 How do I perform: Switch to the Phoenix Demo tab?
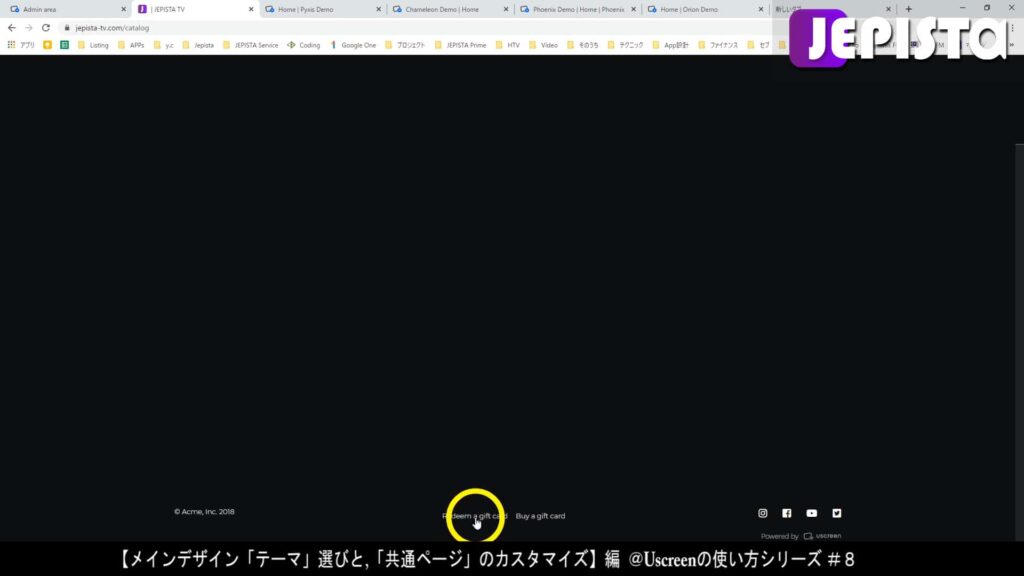[x=575, y=9]
